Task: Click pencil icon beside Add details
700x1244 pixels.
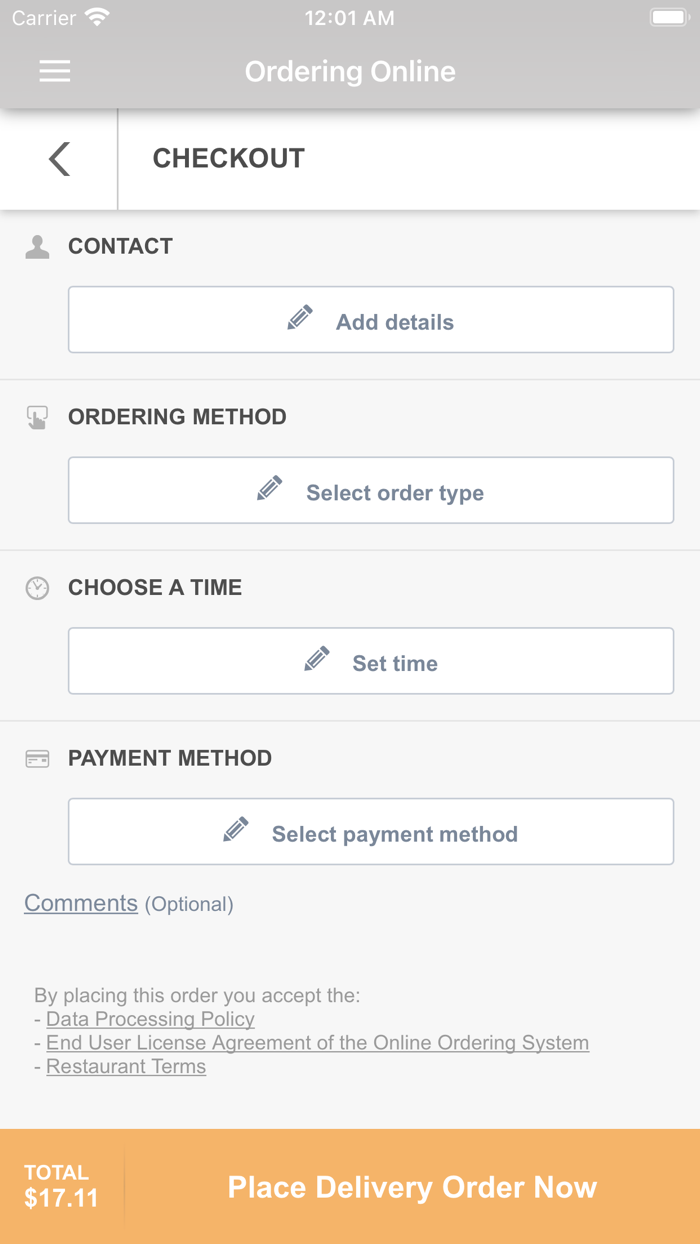Action: 300,318
